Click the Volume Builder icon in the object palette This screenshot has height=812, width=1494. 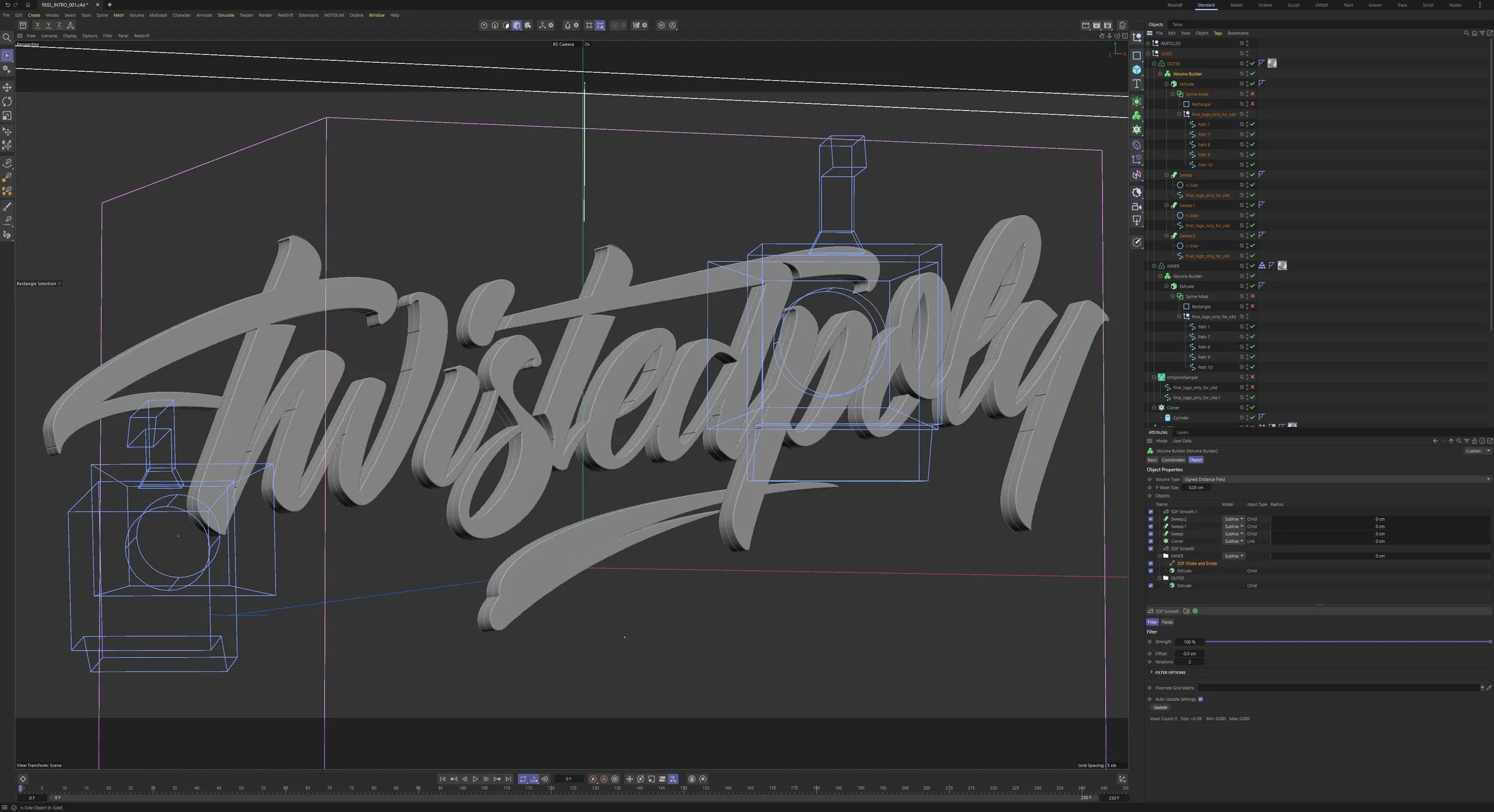pyautogui.click(x=1137, y=115)
